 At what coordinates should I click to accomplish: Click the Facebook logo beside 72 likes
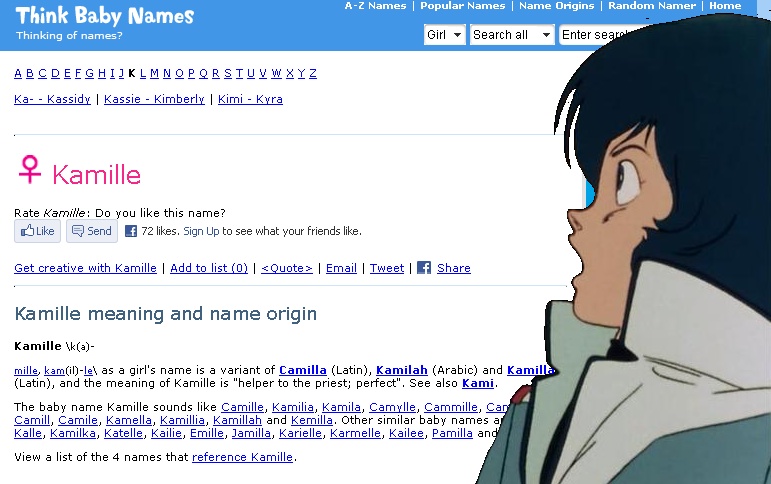click(x=131, y=231)
